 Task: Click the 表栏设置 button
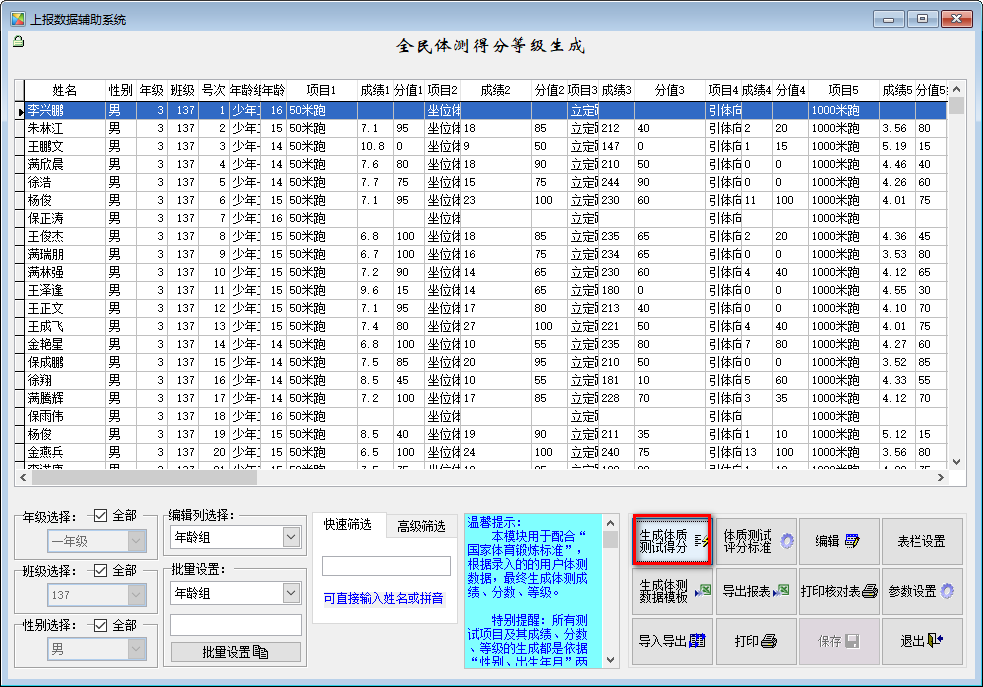[x=921, y=541]
